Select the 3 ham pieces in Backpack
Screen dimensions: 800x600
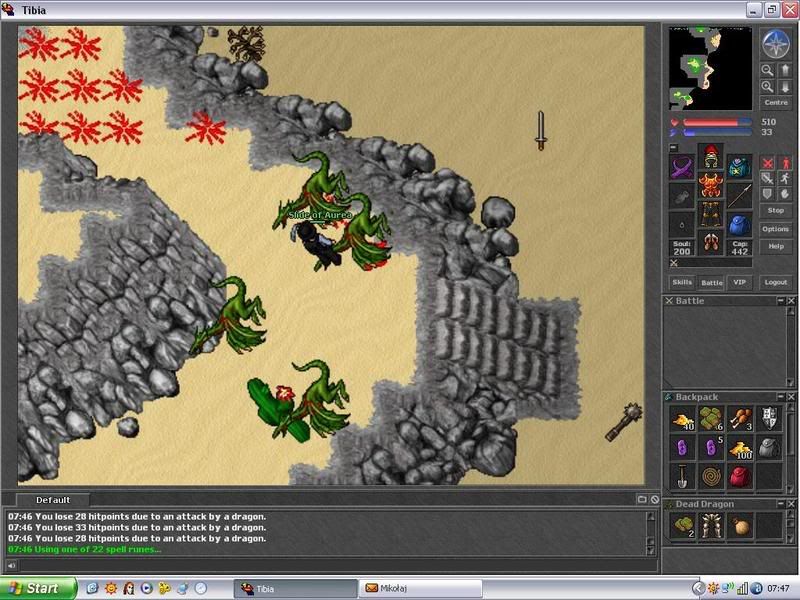[740, 419]
